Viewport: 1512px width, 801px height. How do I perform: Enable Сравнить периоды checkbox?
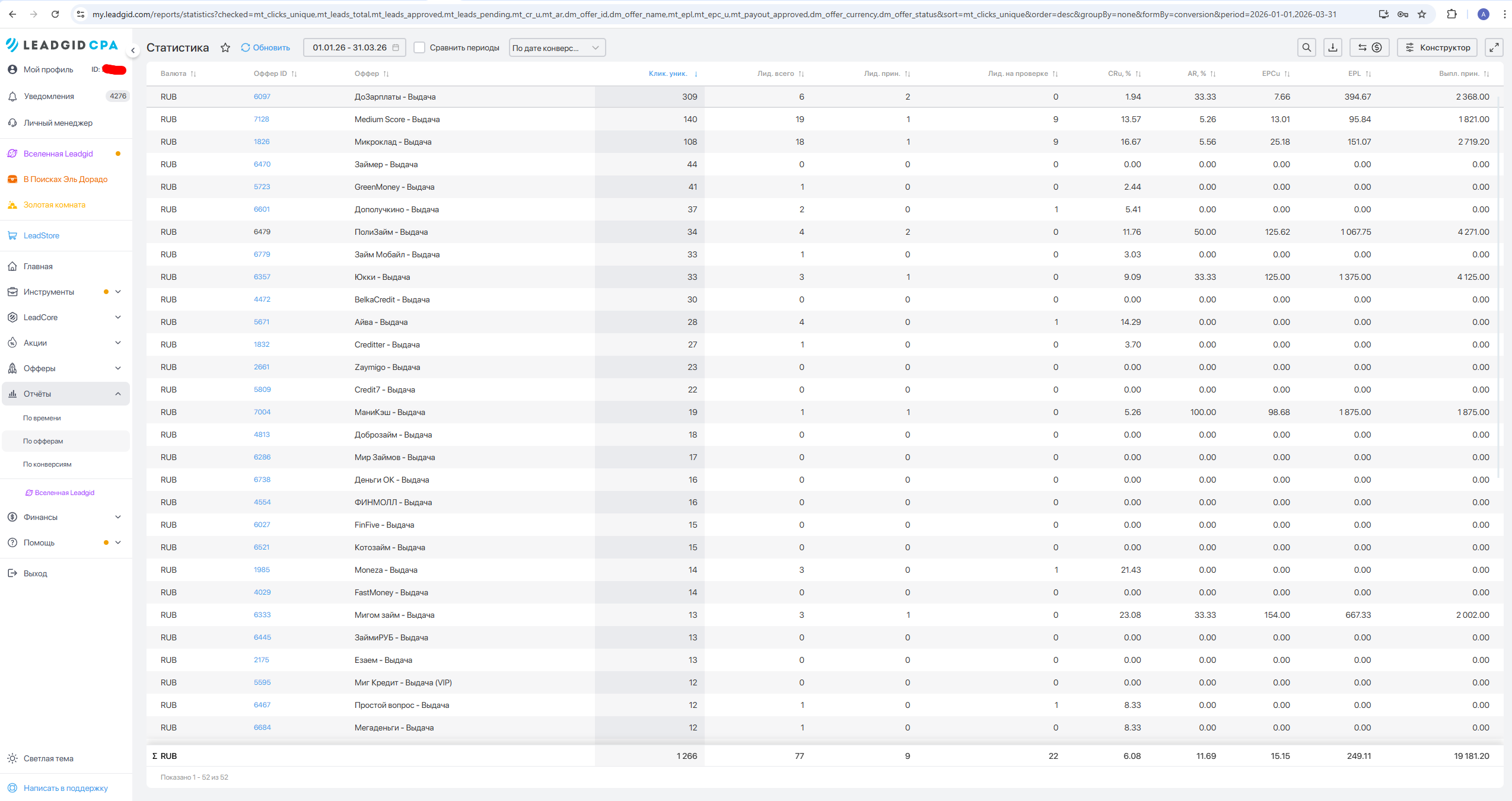click(x=419, y=47)
